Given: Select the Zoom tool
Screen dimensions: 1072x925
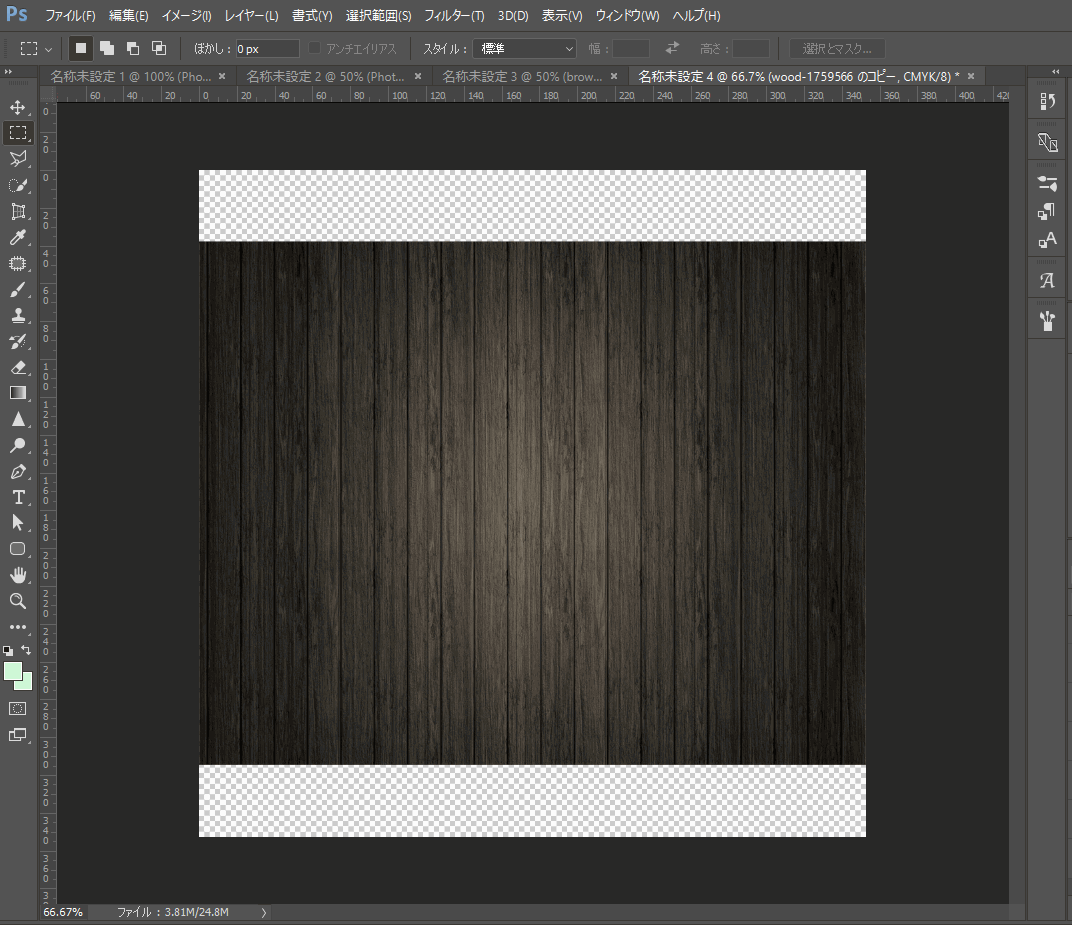Looking at the screenshot, I should coord(18,601).
